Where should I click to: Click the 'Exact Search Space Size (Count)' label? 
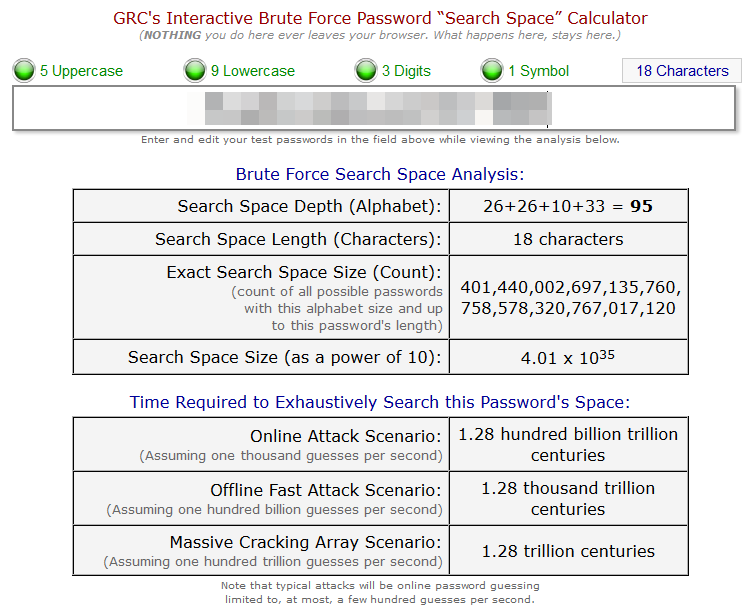point(304,272)
